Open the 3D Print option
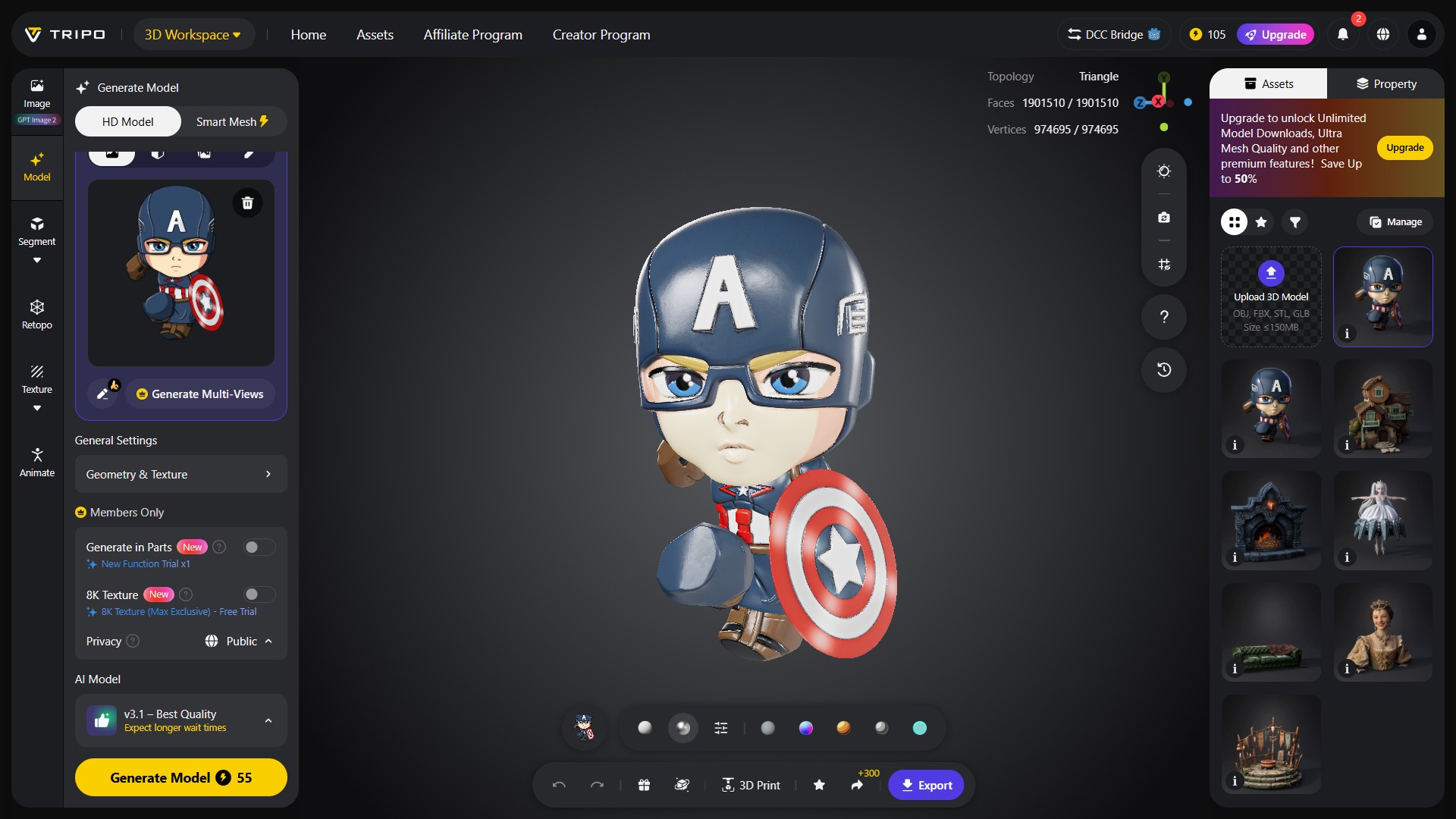 coord(751,785)
